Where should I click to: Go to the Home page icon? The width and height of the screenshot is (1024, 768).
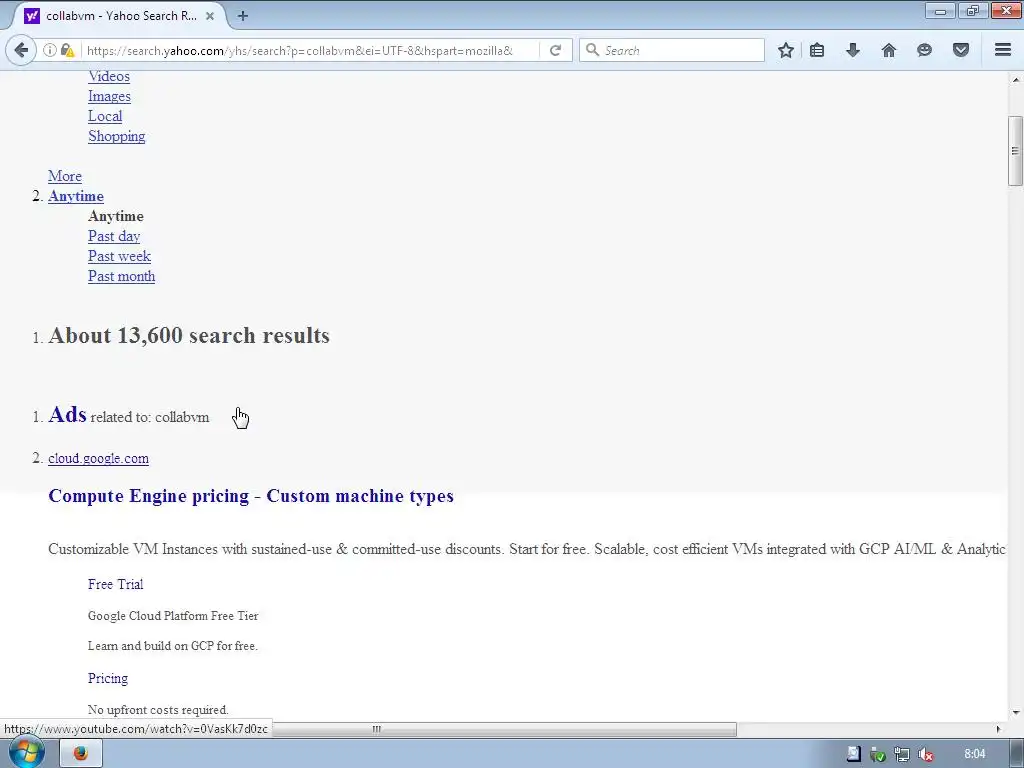pyautogui.click(x=889, y=50)
